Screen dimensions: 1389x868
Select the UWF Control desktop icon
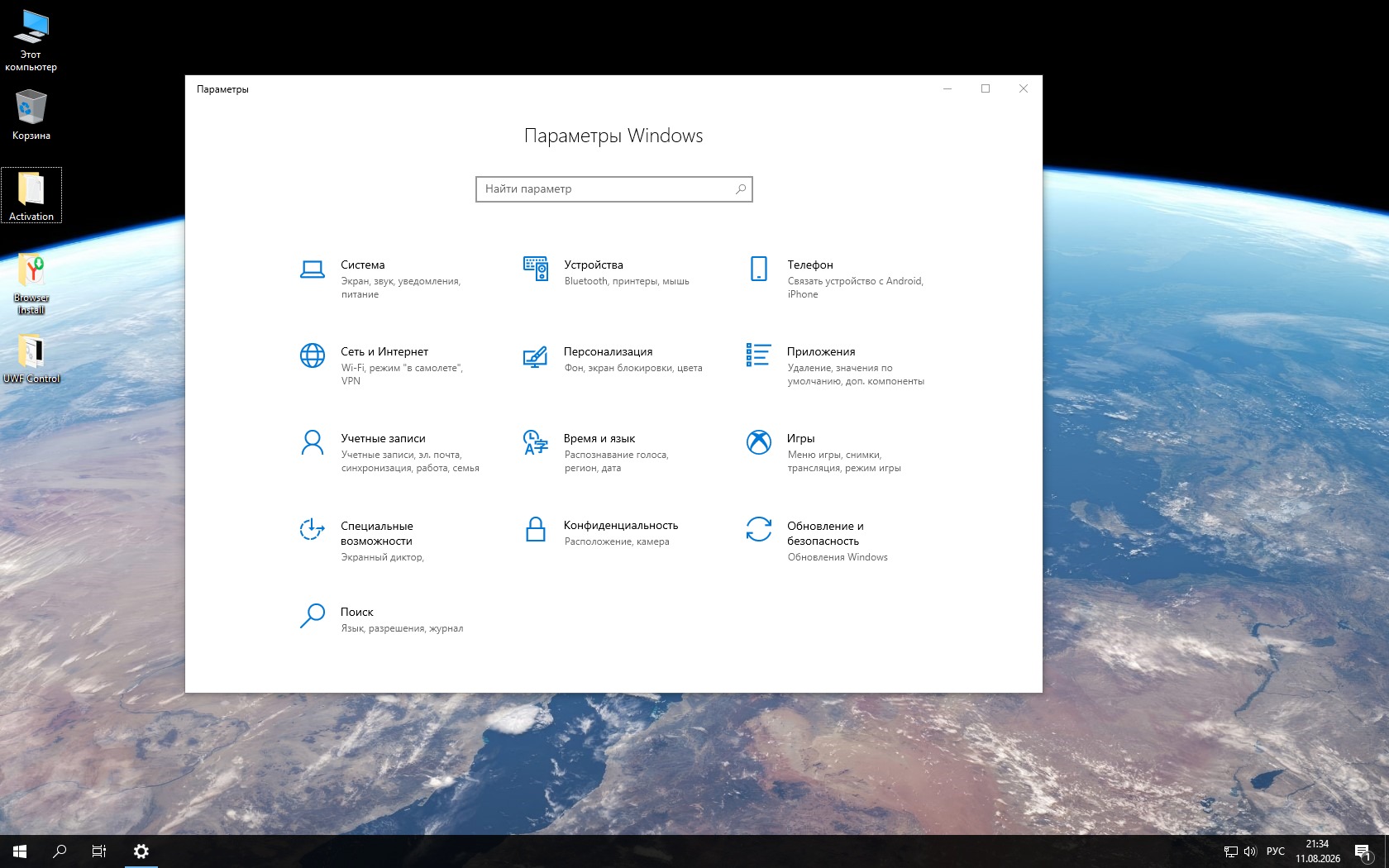(x=31, y=358)
